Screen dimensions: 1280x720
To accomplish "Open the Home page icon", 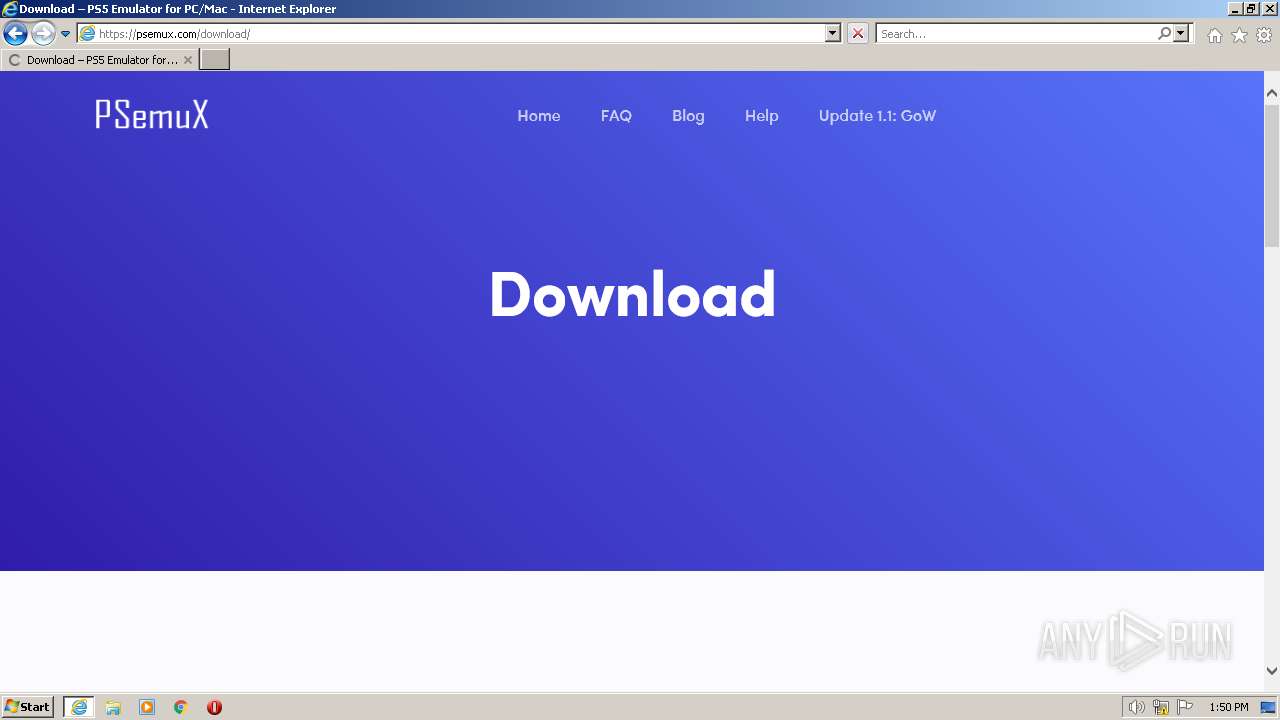I will click(1214, 35).
